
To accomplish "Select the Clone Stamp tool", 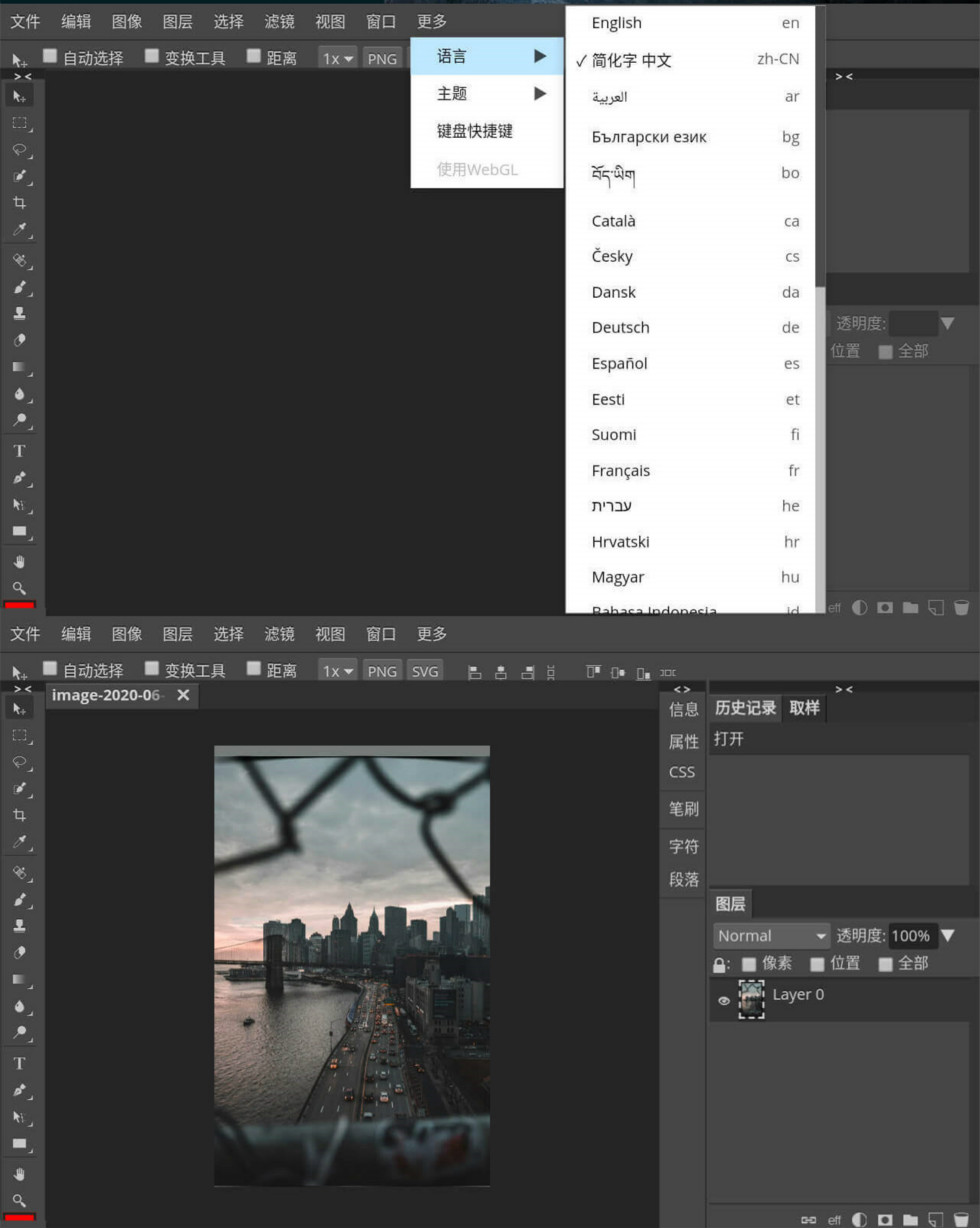I will click(20, 312).
